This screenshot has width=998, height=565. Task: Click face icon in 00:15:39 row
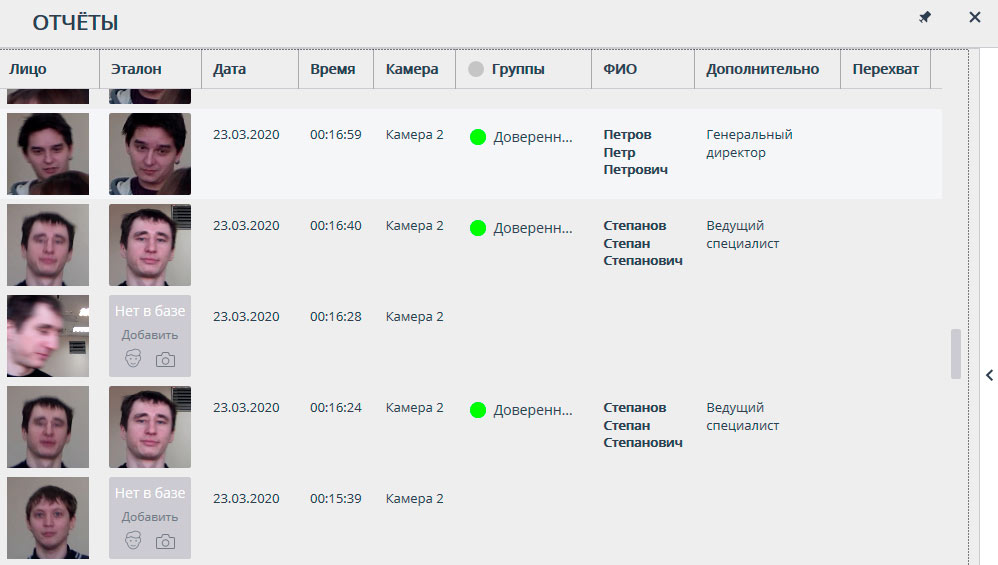click(134, 541)
